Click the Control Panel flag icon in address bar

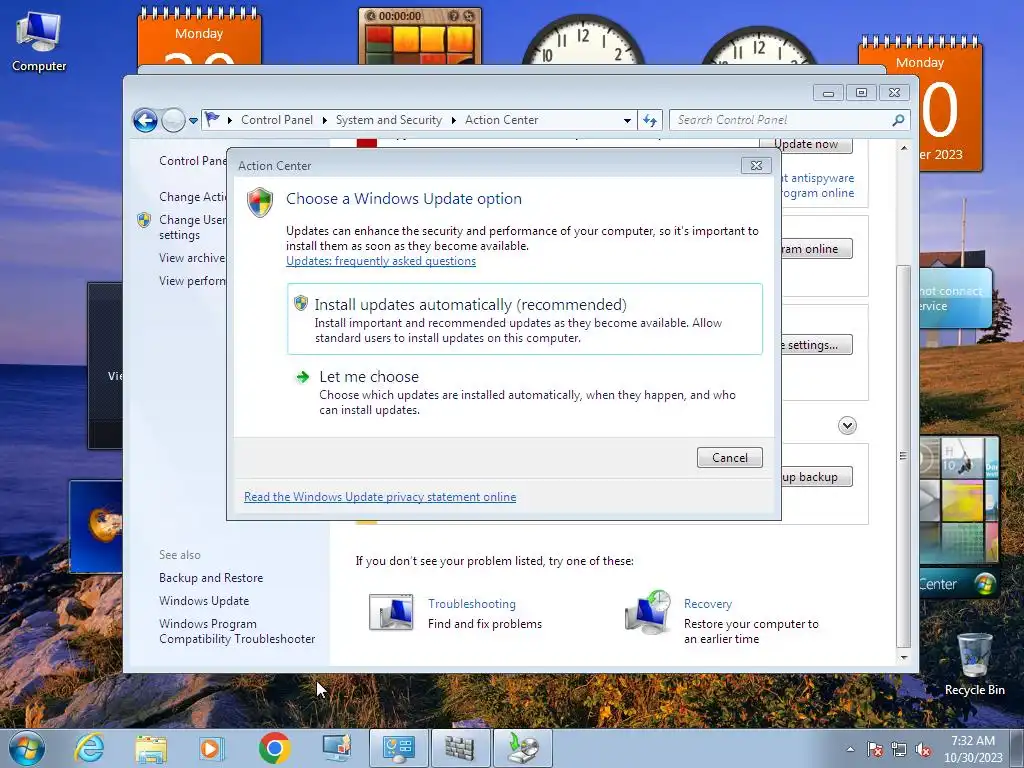point(212,120)
